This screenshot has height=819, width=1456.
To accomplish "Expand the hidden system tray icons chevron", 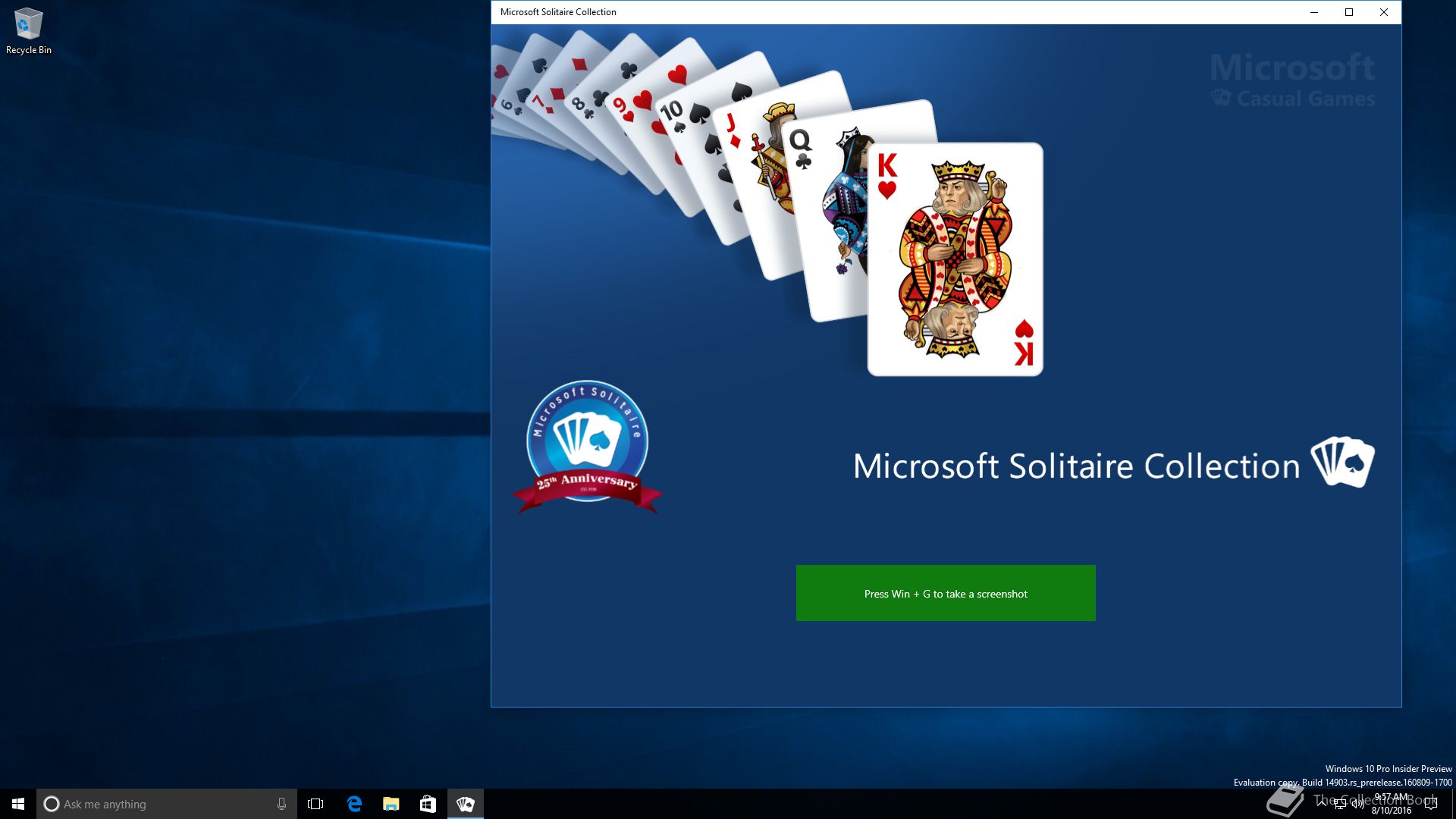I will 1322,803.
